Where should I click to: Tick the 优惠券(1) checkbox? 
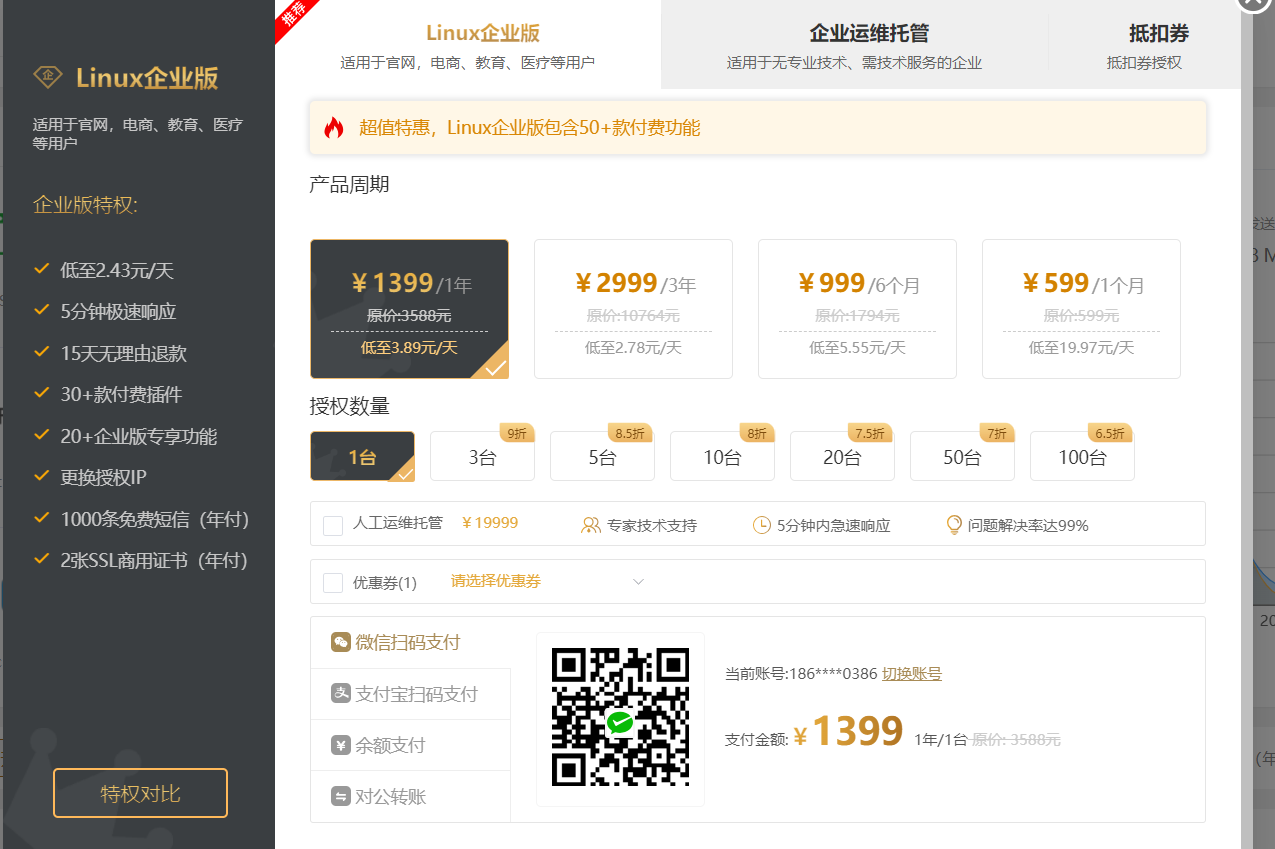333,582
